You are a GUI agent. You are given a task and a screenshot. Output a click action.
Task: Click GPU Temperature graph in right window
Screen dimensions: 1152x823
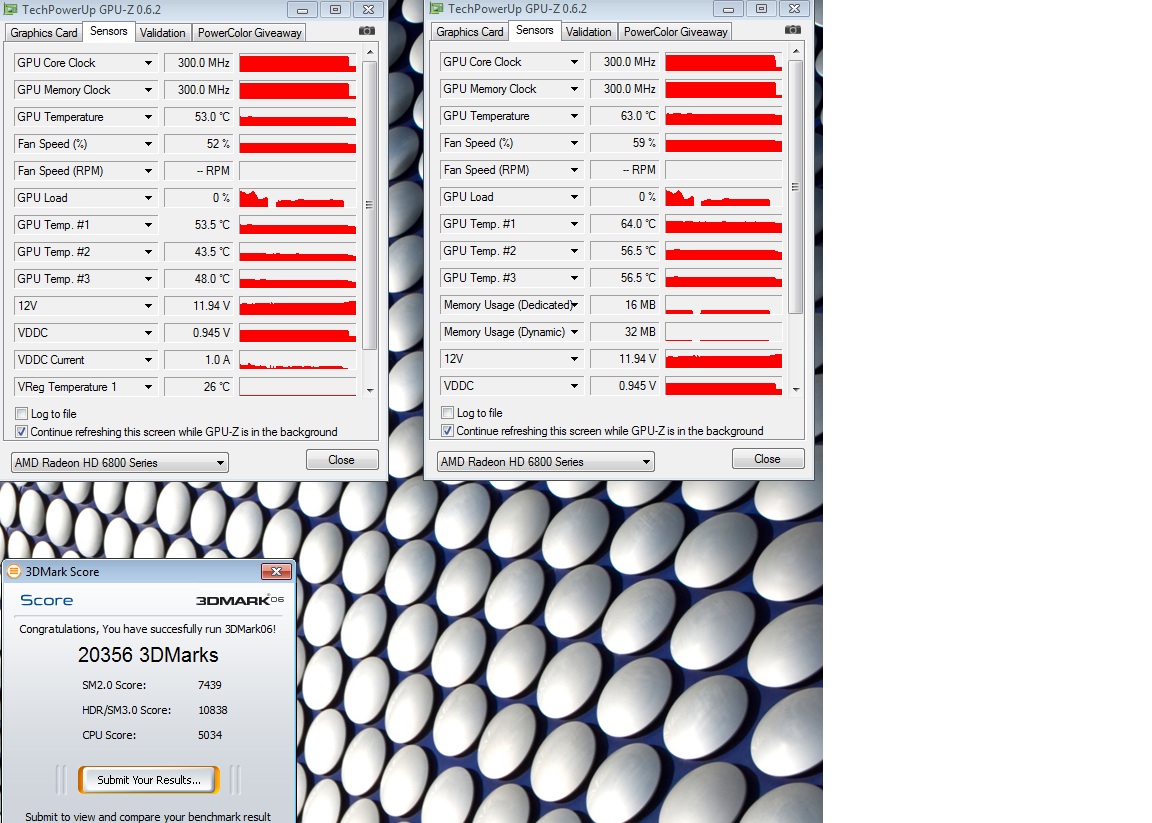[x=724, y=116]
